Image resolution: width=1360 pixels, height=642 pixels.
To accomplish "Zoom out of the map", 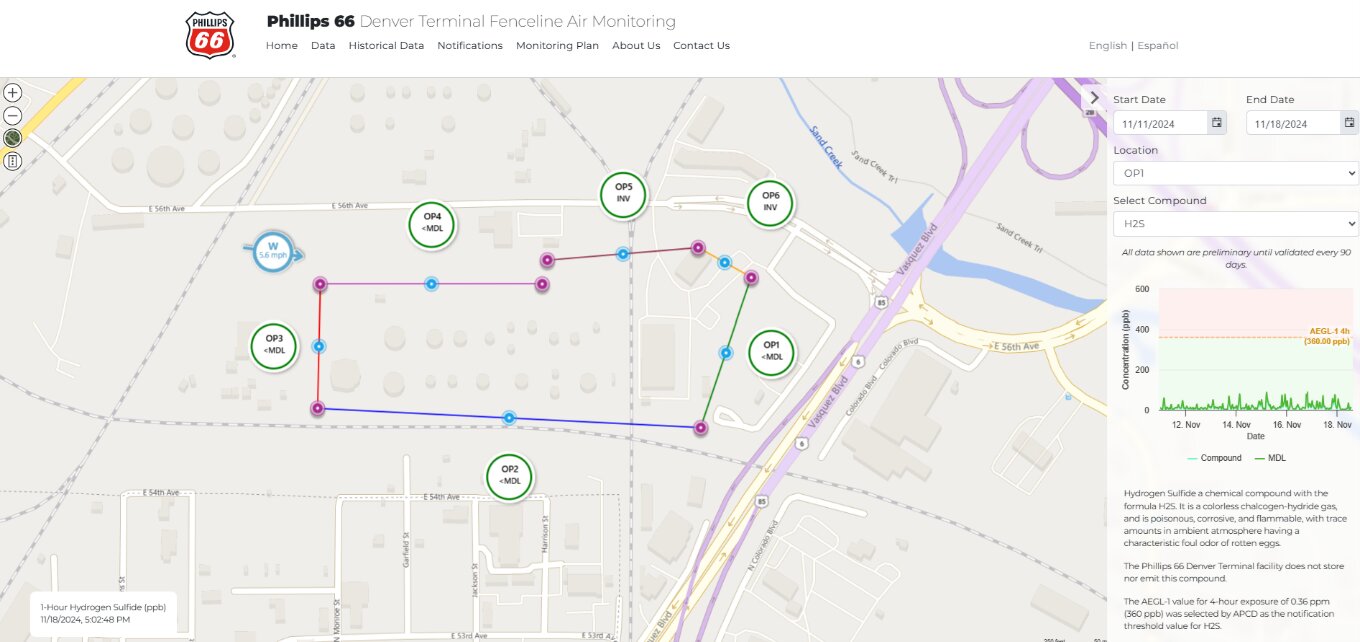I will pos(13,115).
